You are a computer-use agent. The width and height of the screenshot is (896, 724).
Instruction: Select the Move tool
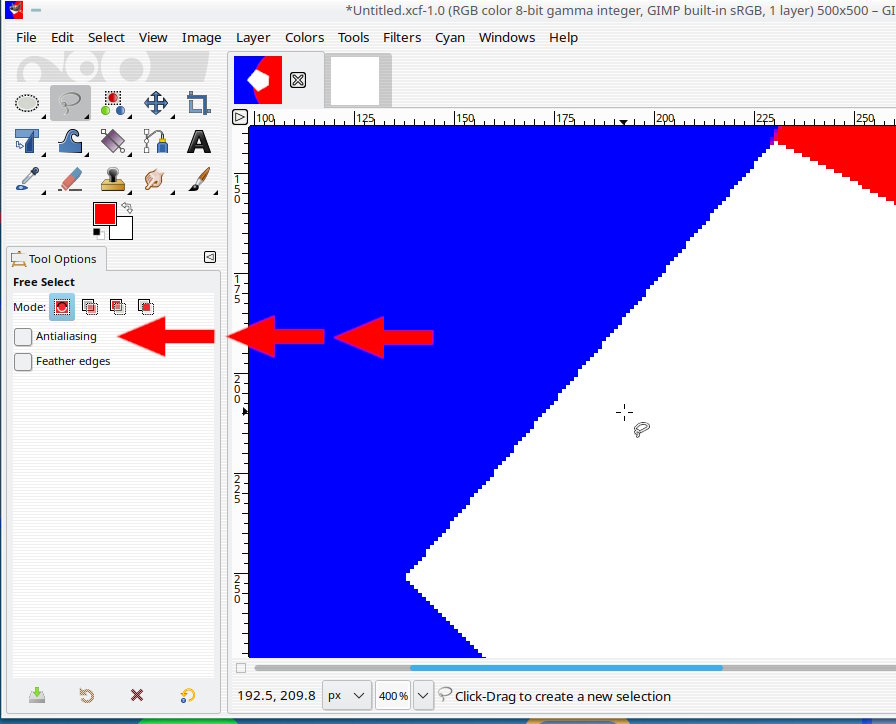click(x=155, y=103)
